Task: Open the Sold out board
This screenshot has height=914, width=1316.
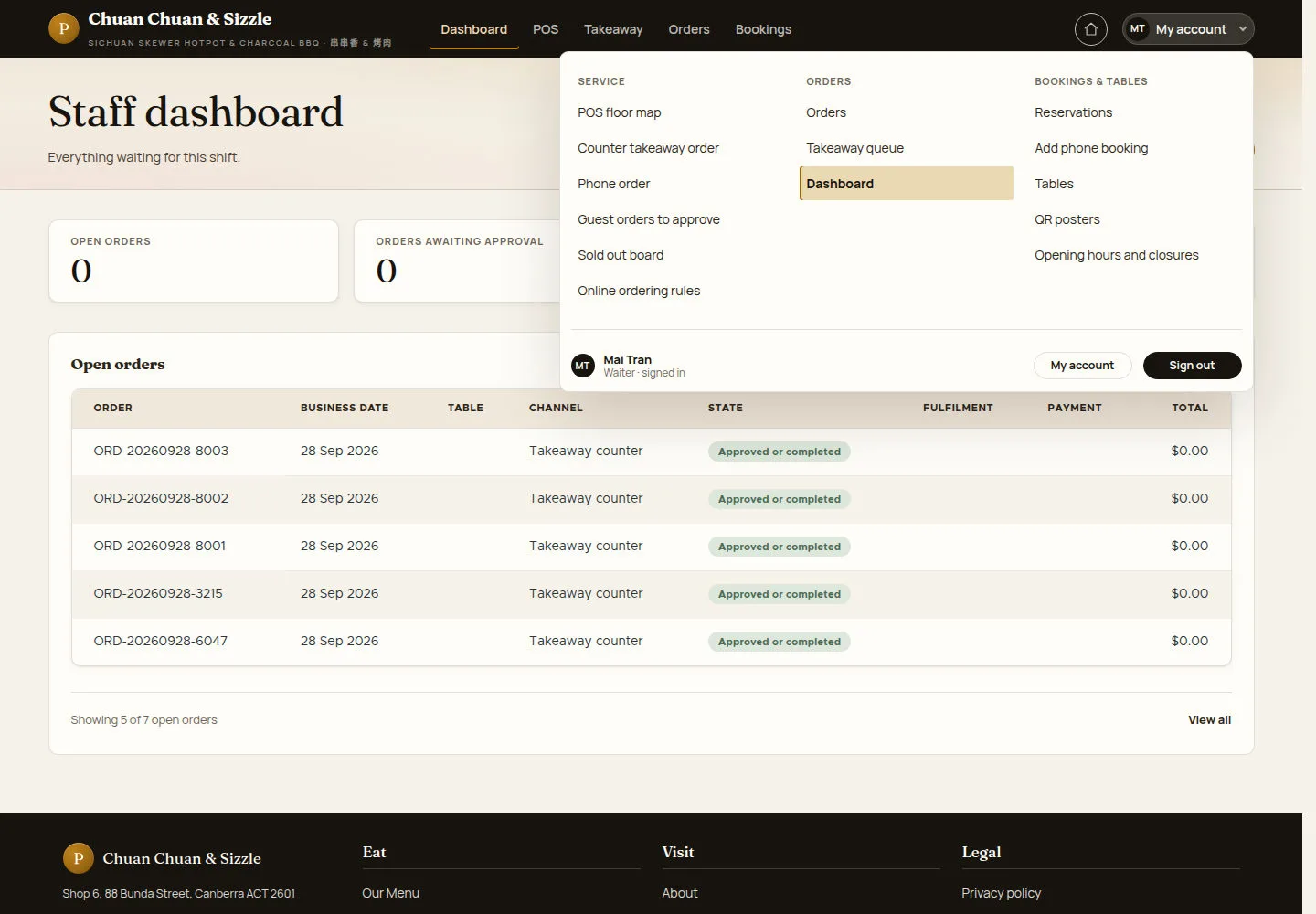Action: point(621,255)
